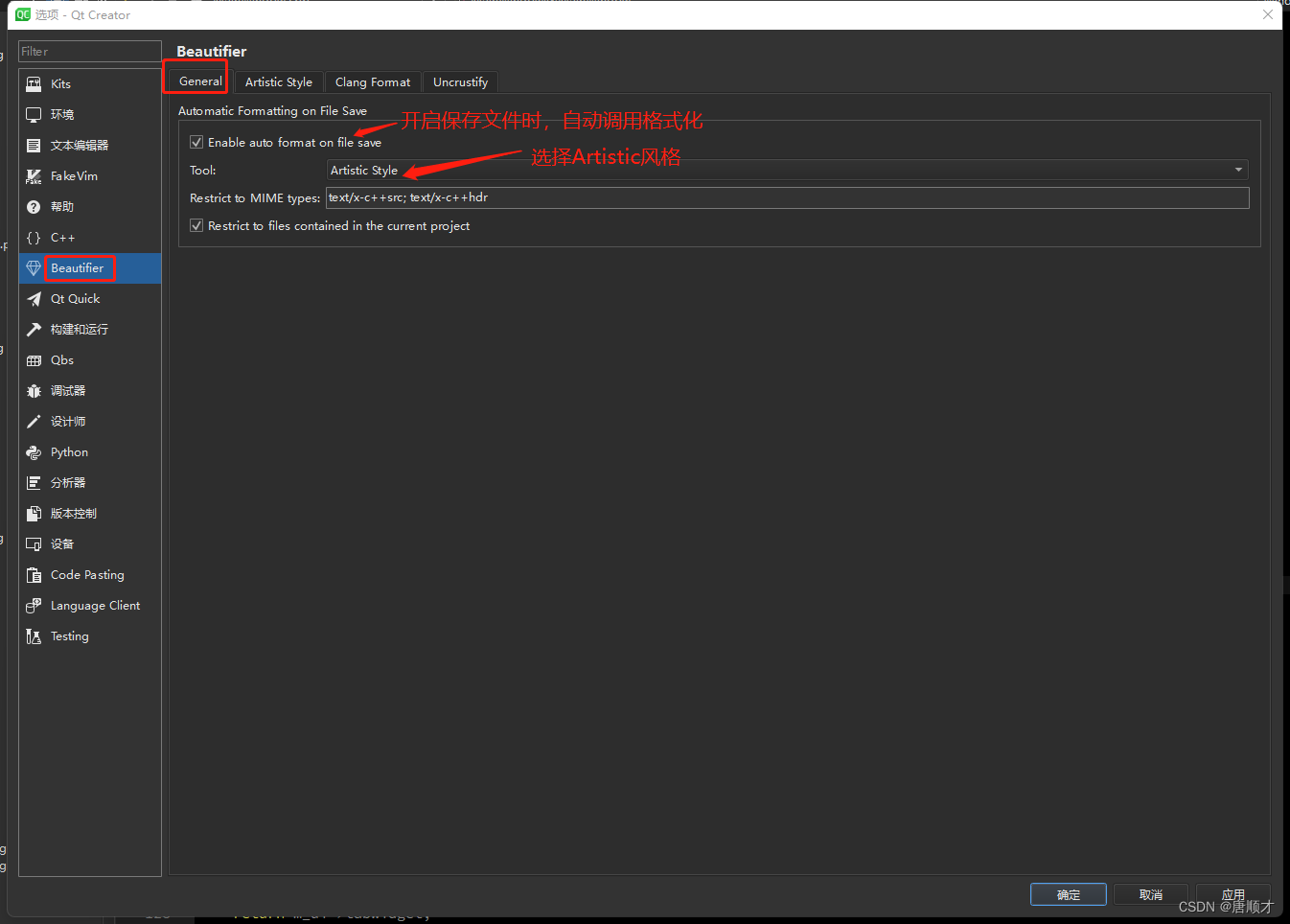The height and width of the screenshot is (924, 1290).
Task: Click the 确定 button
Action: (x=1069, y=894)
